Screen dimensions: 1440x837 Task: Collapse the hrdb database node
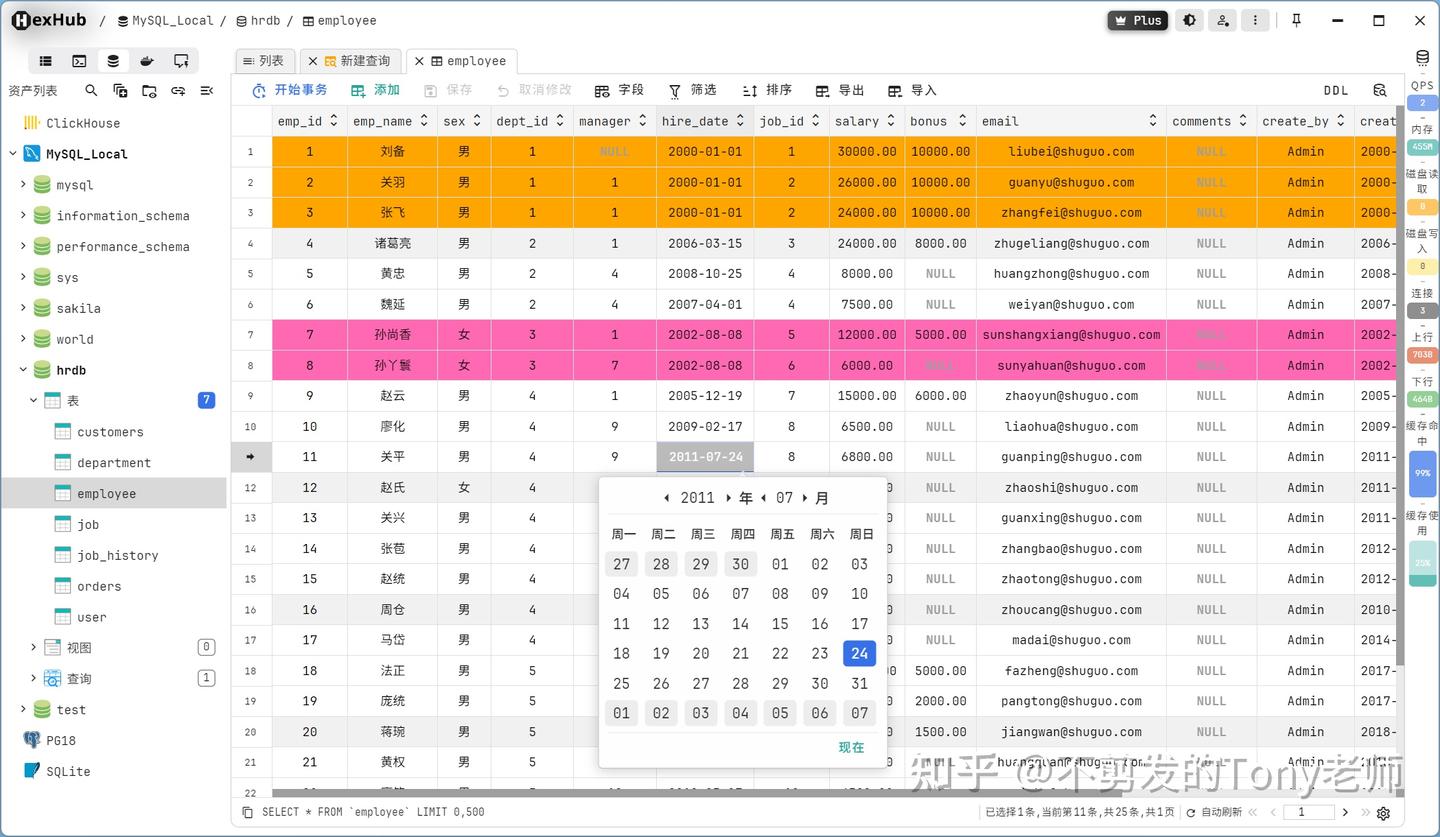coord(23,370)
